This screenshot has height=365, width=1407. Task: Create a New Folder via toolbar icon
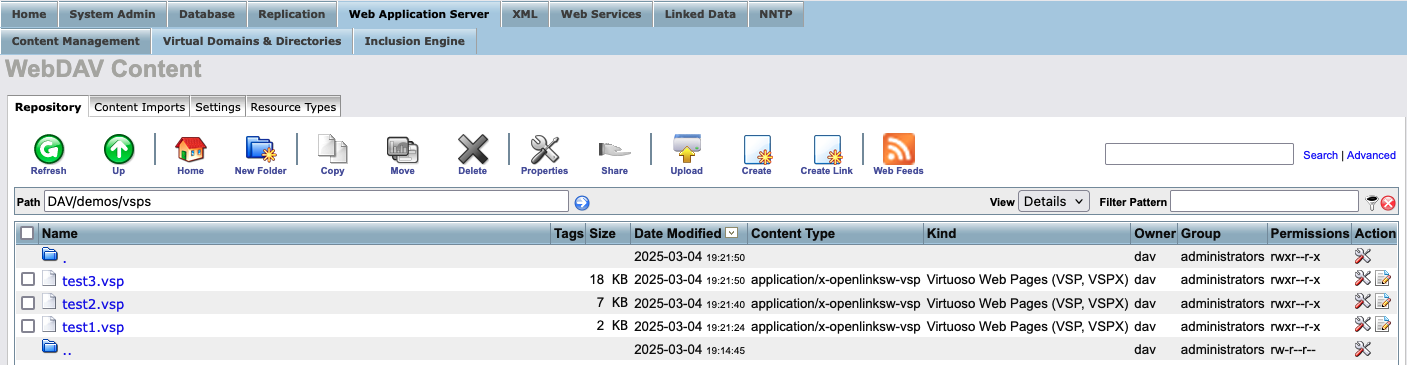260,150
